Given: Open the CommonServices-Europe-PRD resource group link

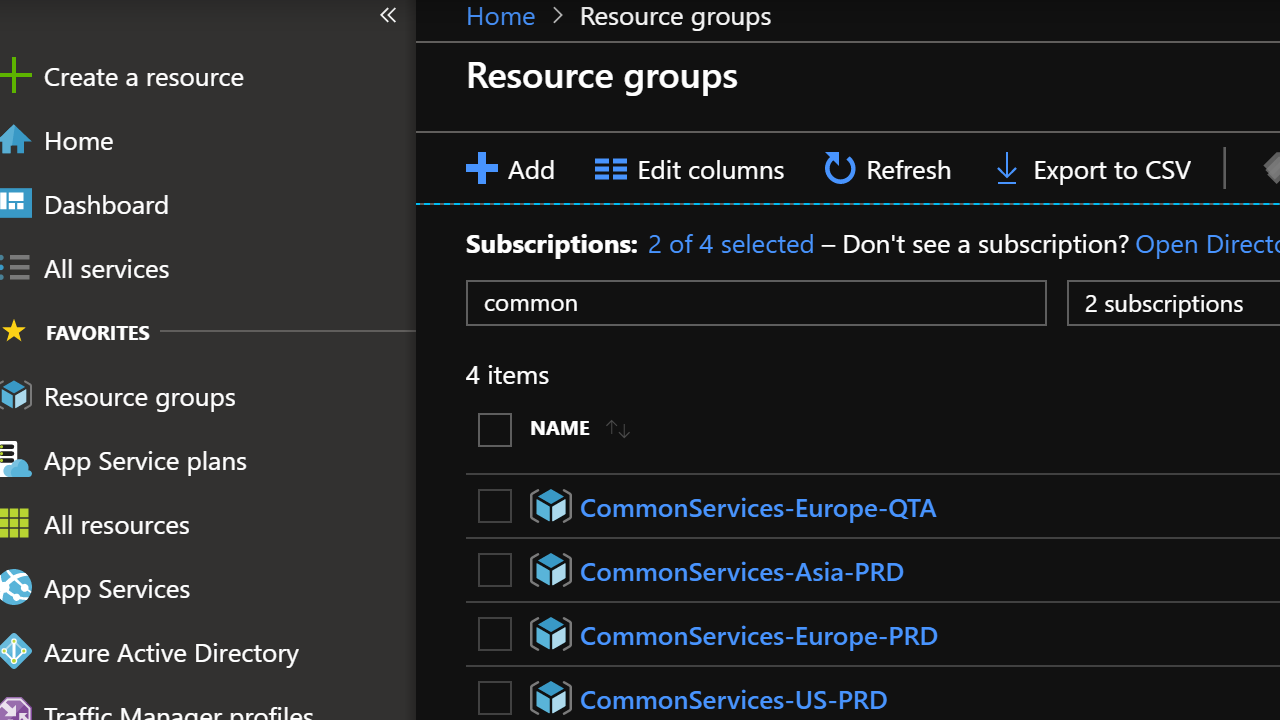Looking at the screenshot, I should [758, 636].
